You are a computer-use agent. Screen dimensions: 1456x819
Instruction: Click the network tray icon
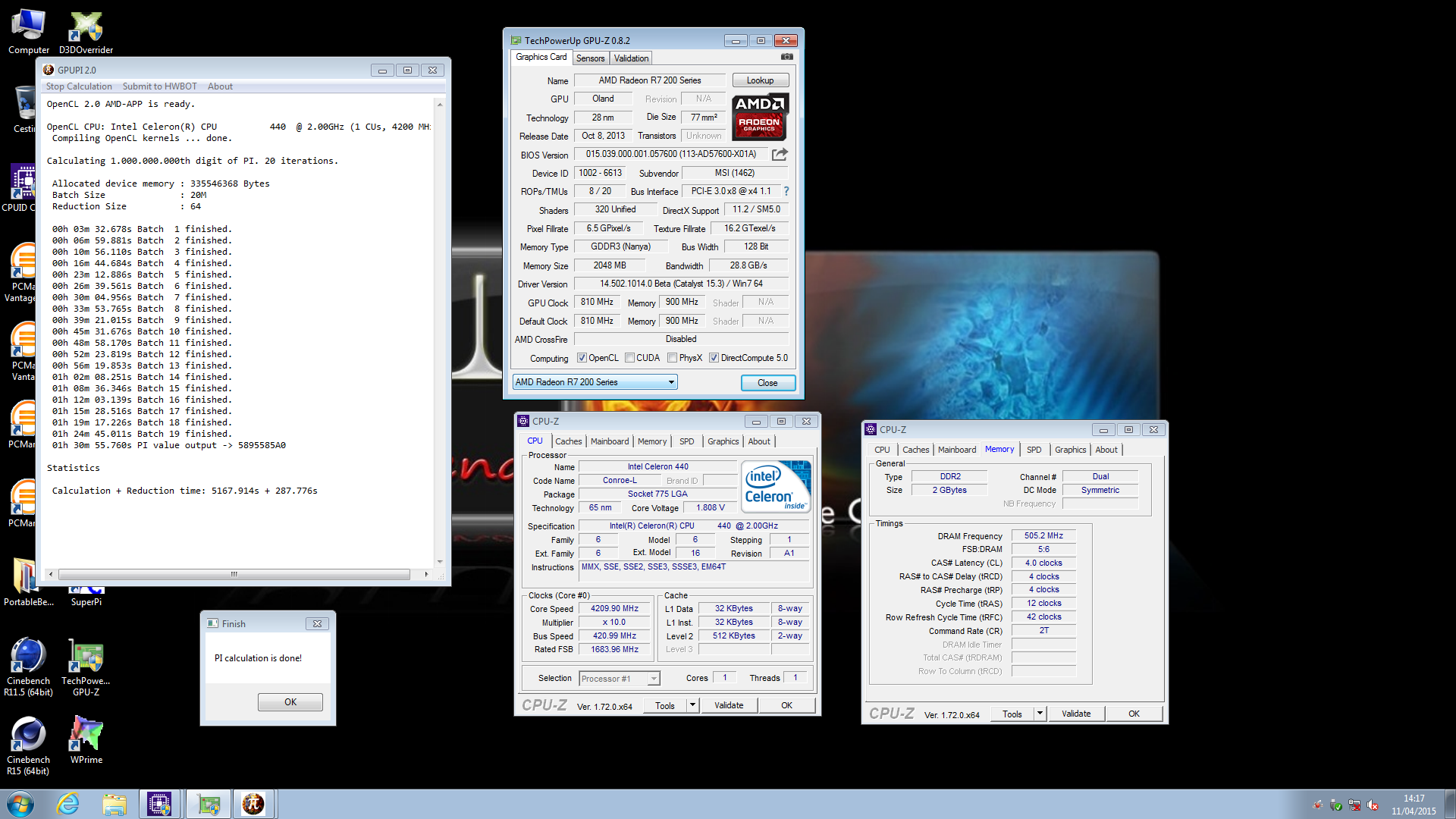point(1354,805)
